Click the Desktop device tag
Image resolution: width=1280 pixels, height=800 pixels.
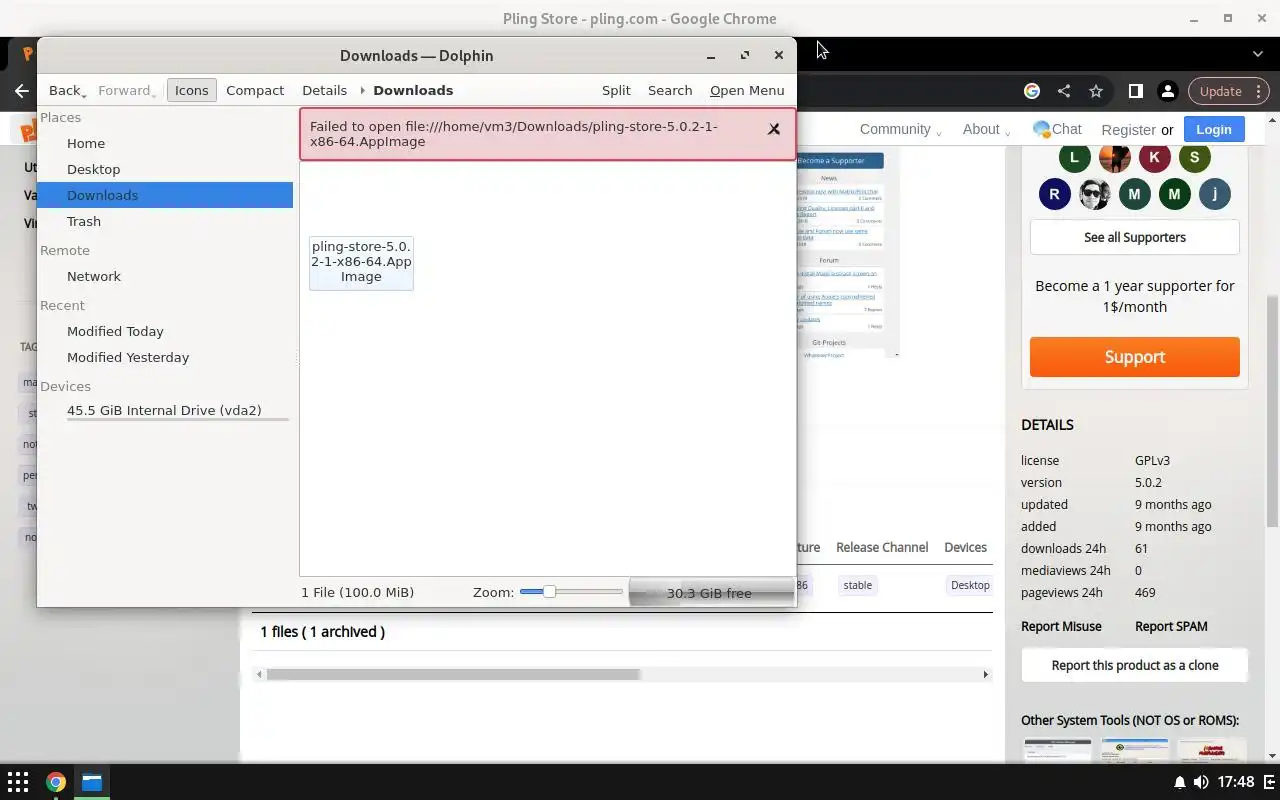969,585
